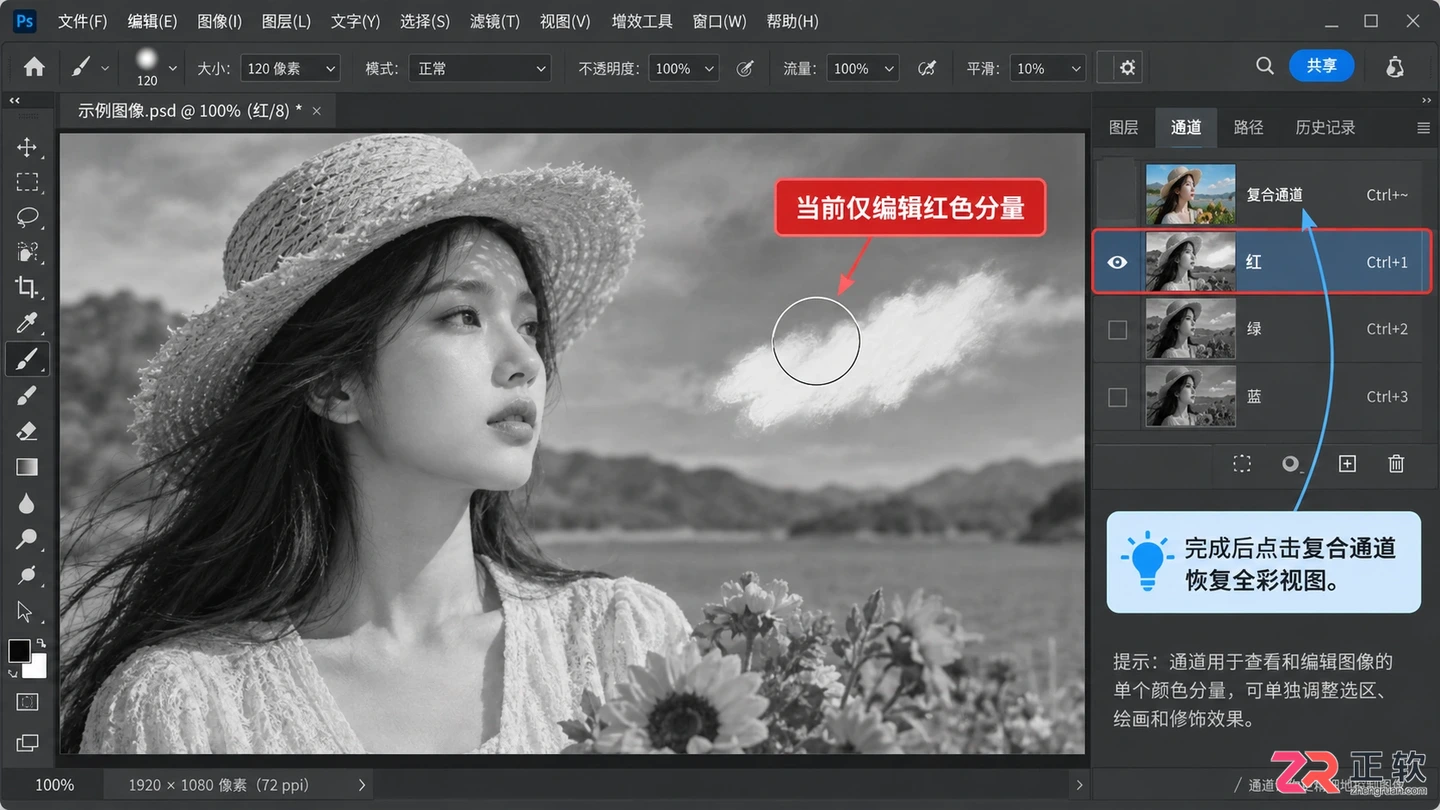
Task: Choose the Lasso tool
Action: coord(27,217)
